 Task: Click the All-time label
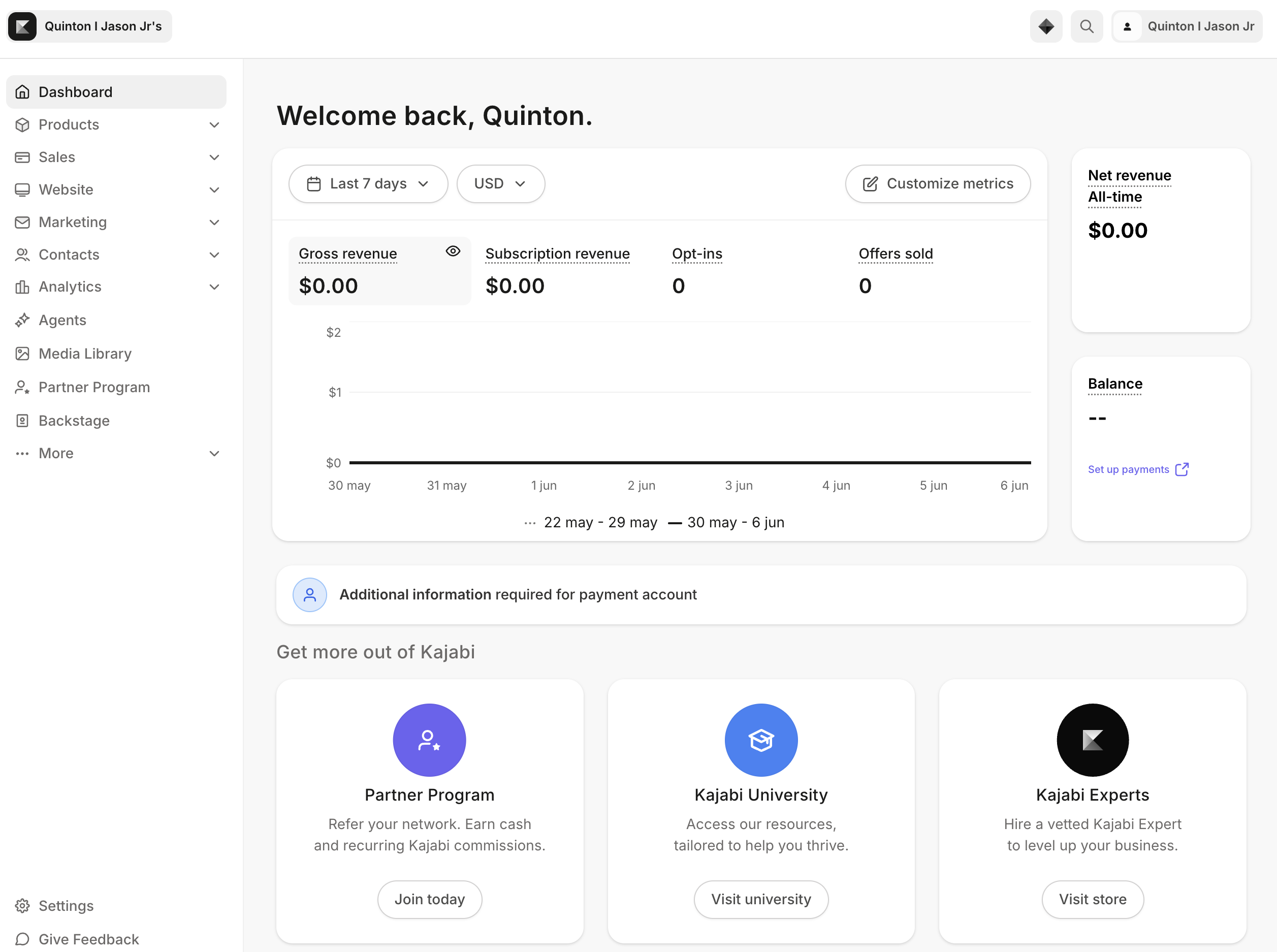(x=1114, y=197)
